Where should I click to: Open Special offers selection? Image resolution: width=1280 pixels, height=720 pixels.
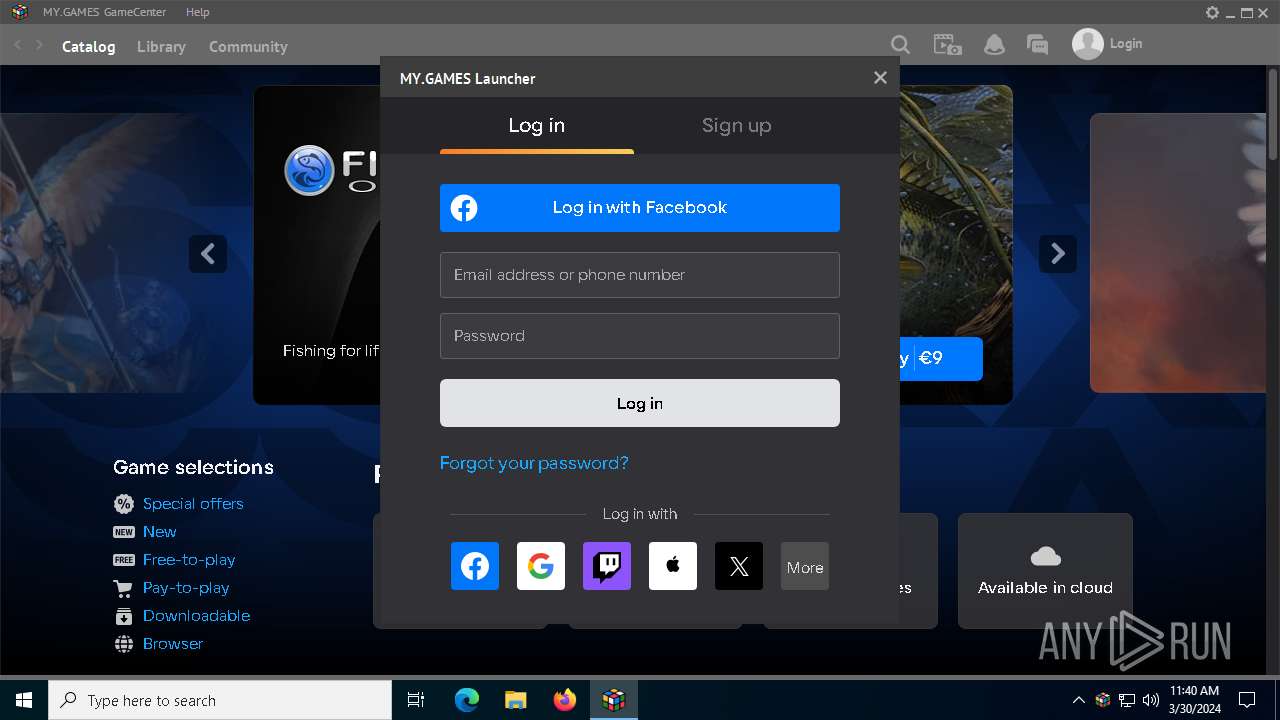tap(193, 504)
